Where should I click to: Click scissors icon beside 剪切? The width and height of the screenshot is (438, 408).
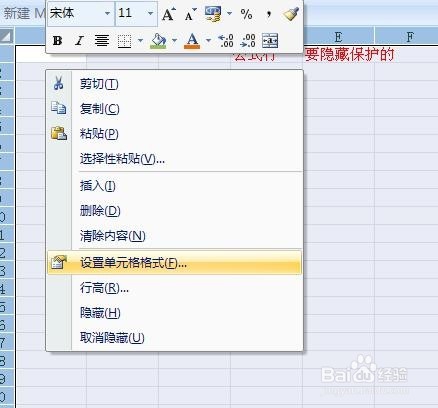(59, 83)
